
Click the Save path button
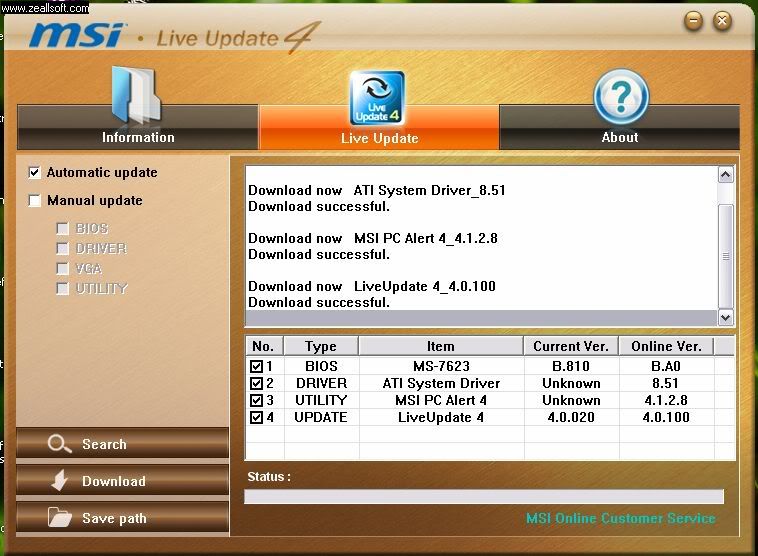122,518
